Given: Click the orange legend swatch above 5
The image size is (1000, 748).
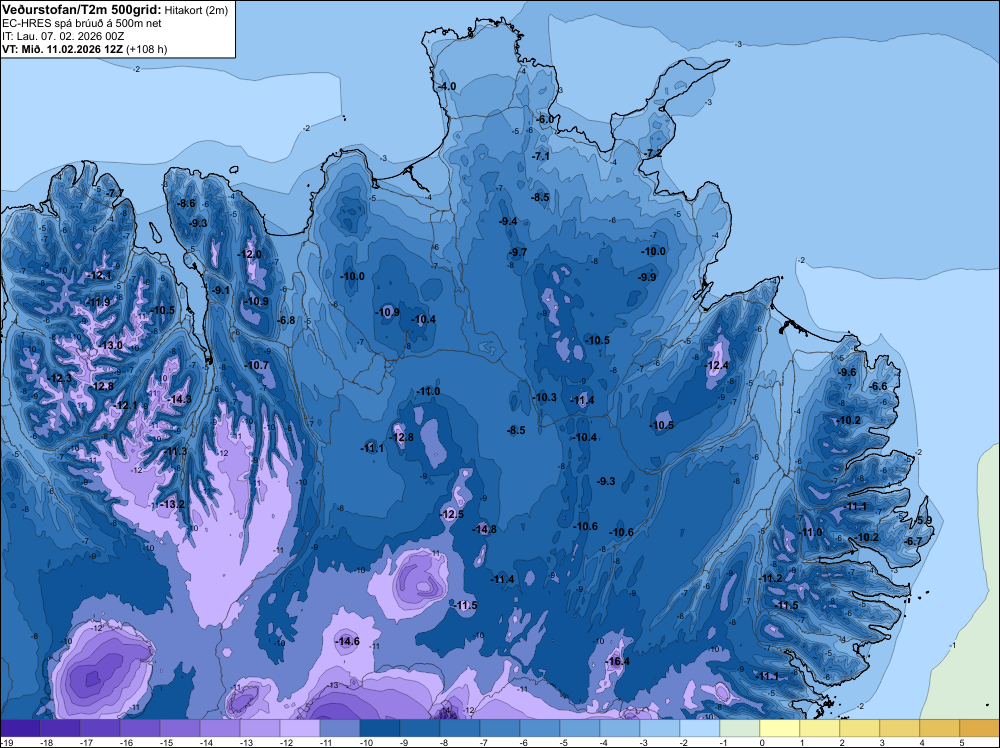Looking at the screenshot, I should pyautogui.click(x=980, y=728).
